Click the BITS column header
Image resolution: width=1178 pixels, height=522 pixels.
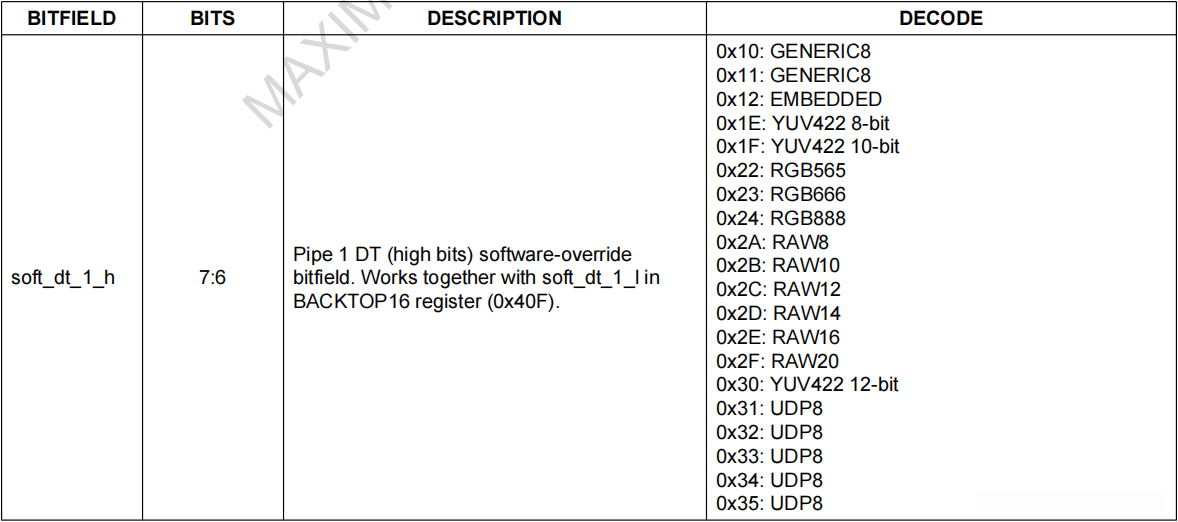(212, 18)
